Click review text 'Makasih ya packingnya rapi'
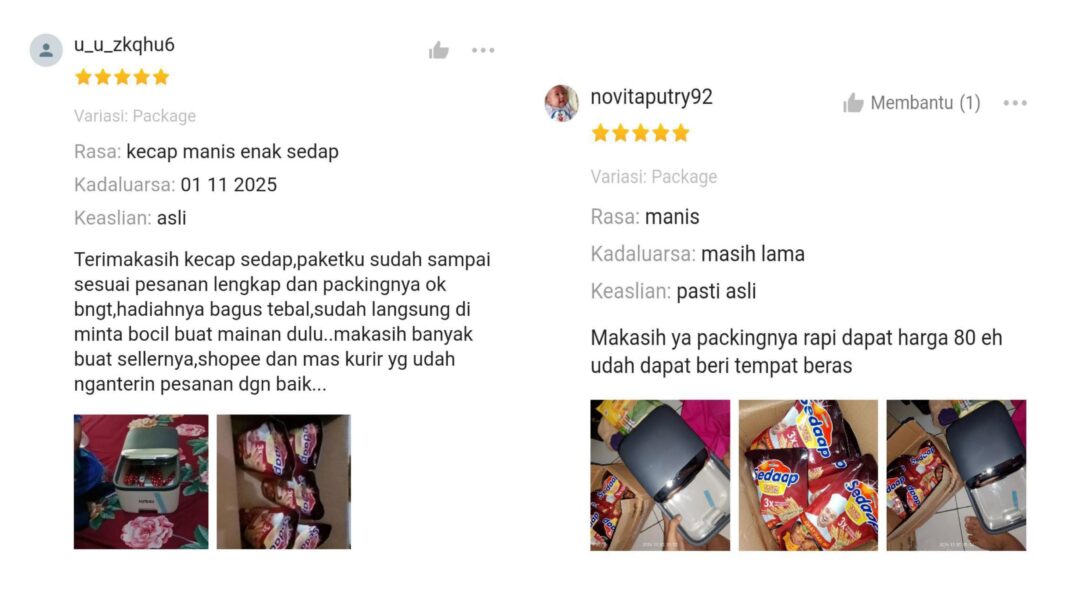 click(796, 352)
